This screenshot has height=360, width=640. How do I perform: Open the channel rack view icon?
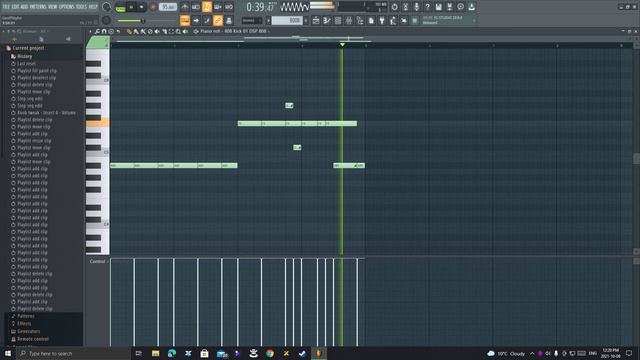338,20
